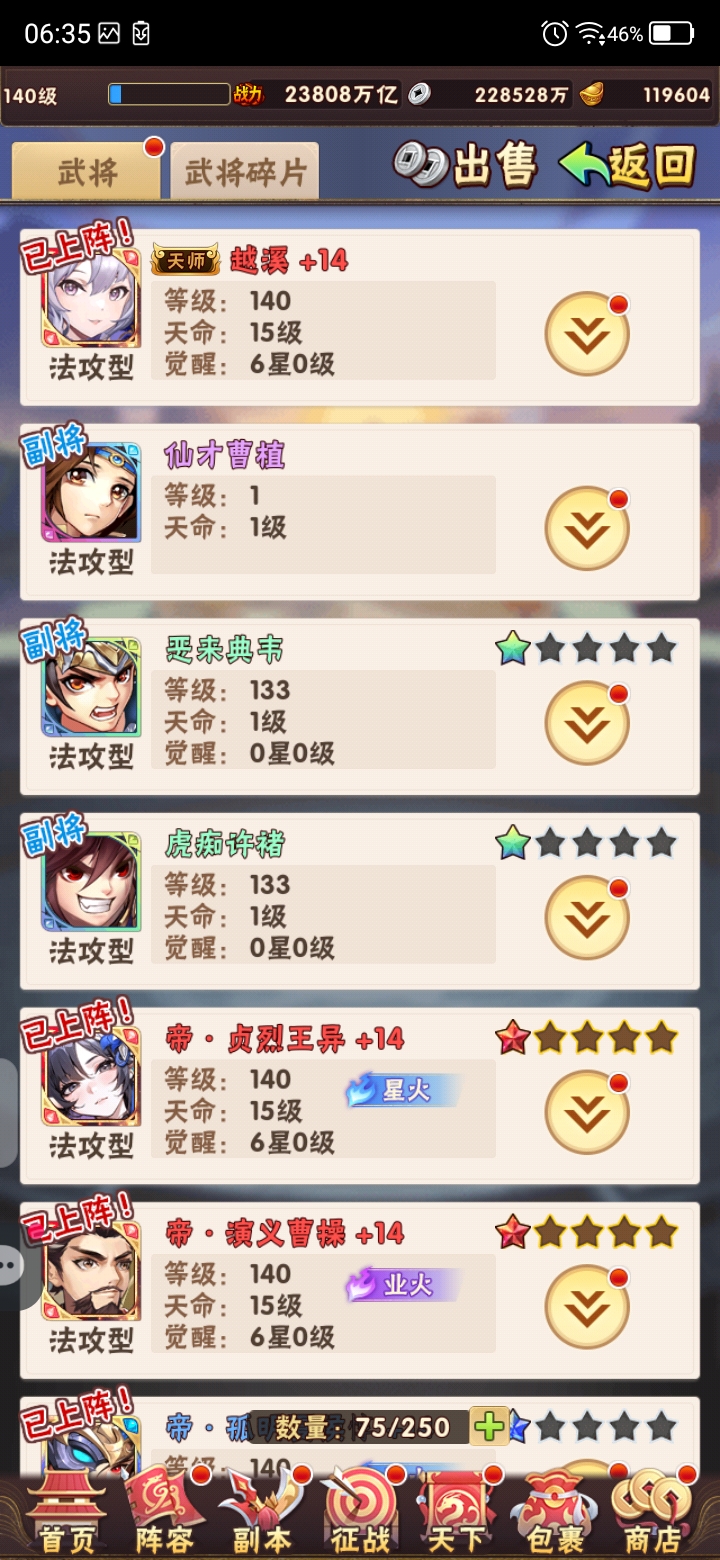Open the 商店 shop icon

click(651, 1512)
